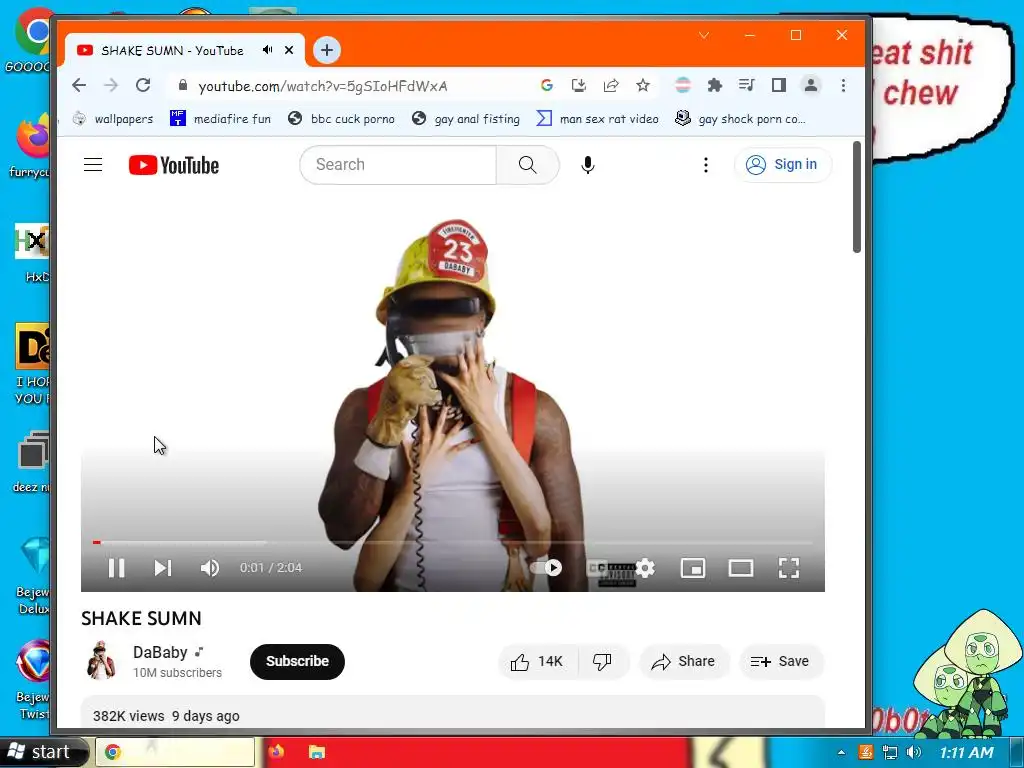Reload the current page

point(143,86)
